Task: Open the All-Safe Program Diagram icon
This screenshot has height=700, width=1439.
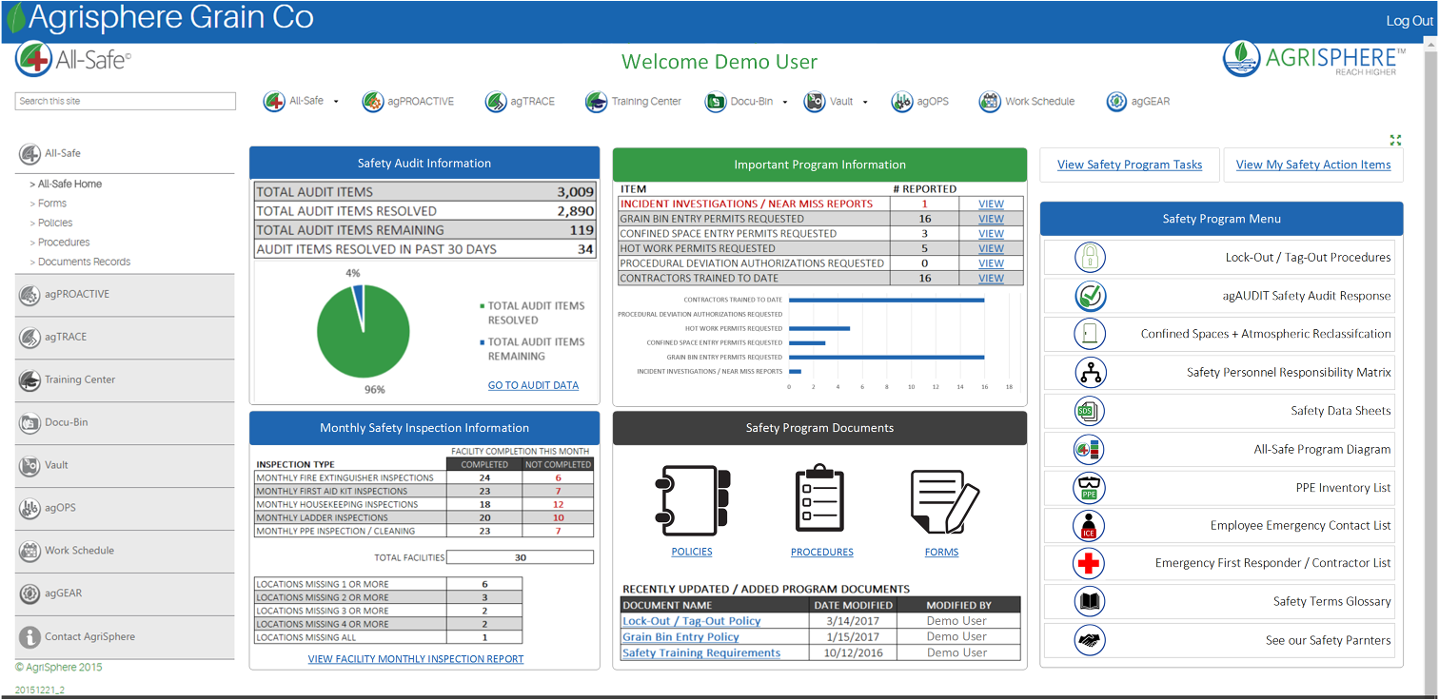Action: [1089, 450]
